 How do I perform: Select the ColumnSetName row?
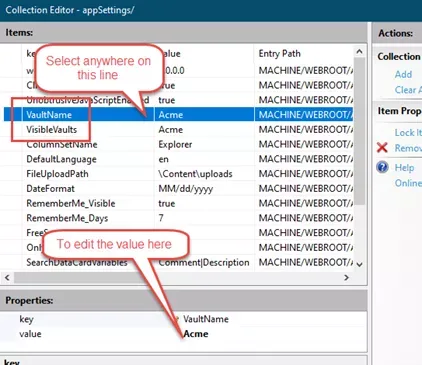coord(179,144)
